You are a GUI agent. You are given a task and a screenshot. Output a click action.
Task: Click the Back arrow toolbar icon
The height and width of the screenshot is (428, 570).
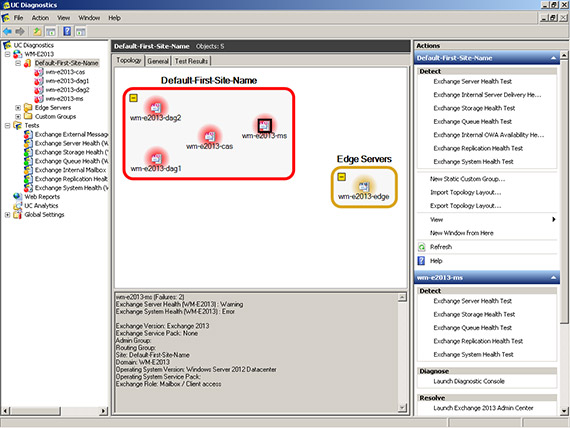pos(7,32)
